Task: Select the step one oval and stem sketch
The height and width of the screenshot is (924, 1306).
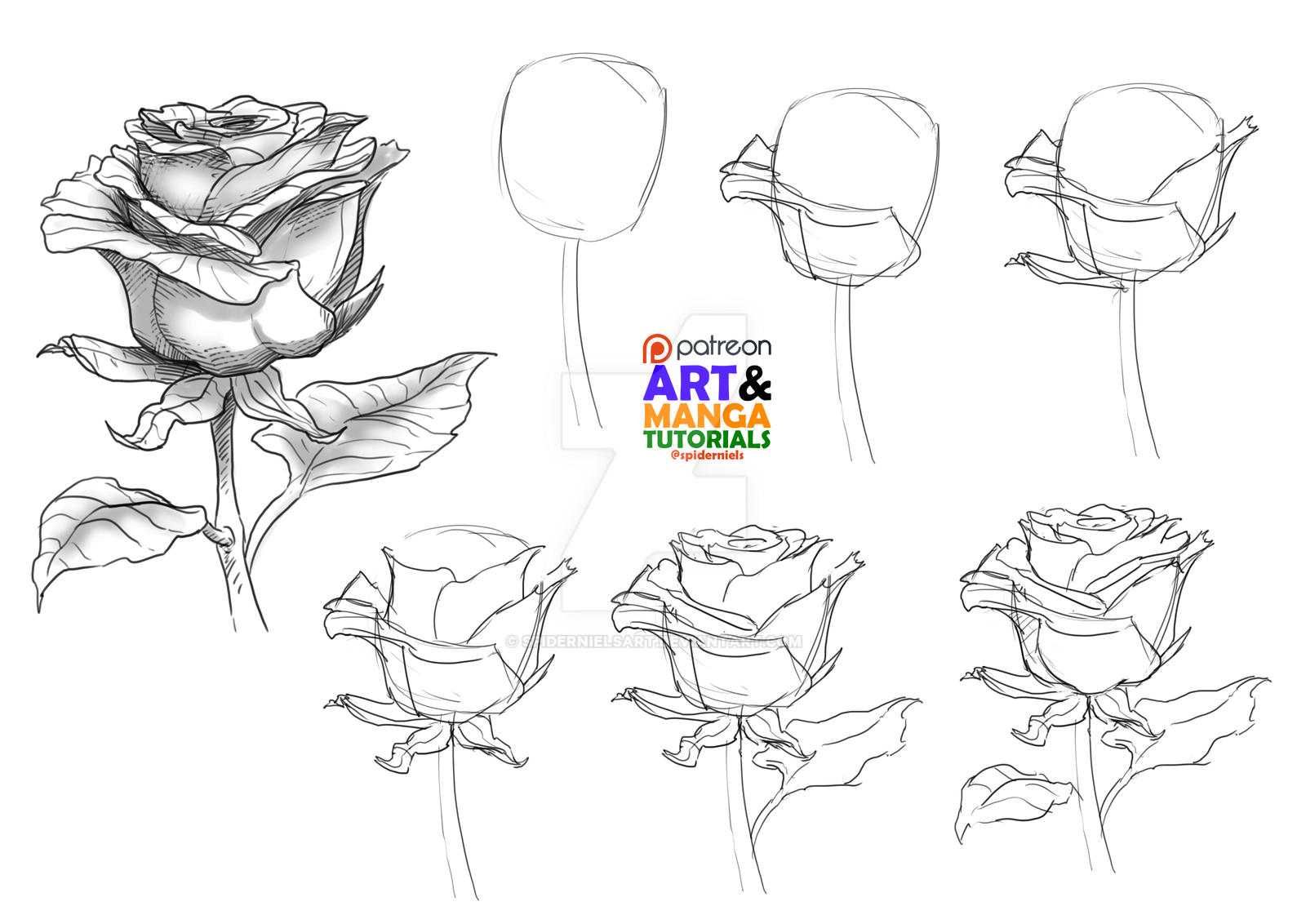Action: tap(582, 241)
